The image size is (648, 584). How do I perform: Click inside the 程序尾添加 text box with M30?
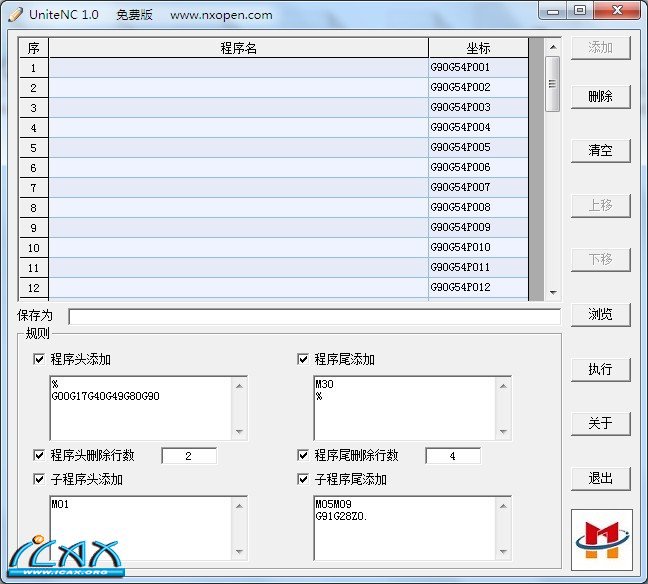coord(405,408)
